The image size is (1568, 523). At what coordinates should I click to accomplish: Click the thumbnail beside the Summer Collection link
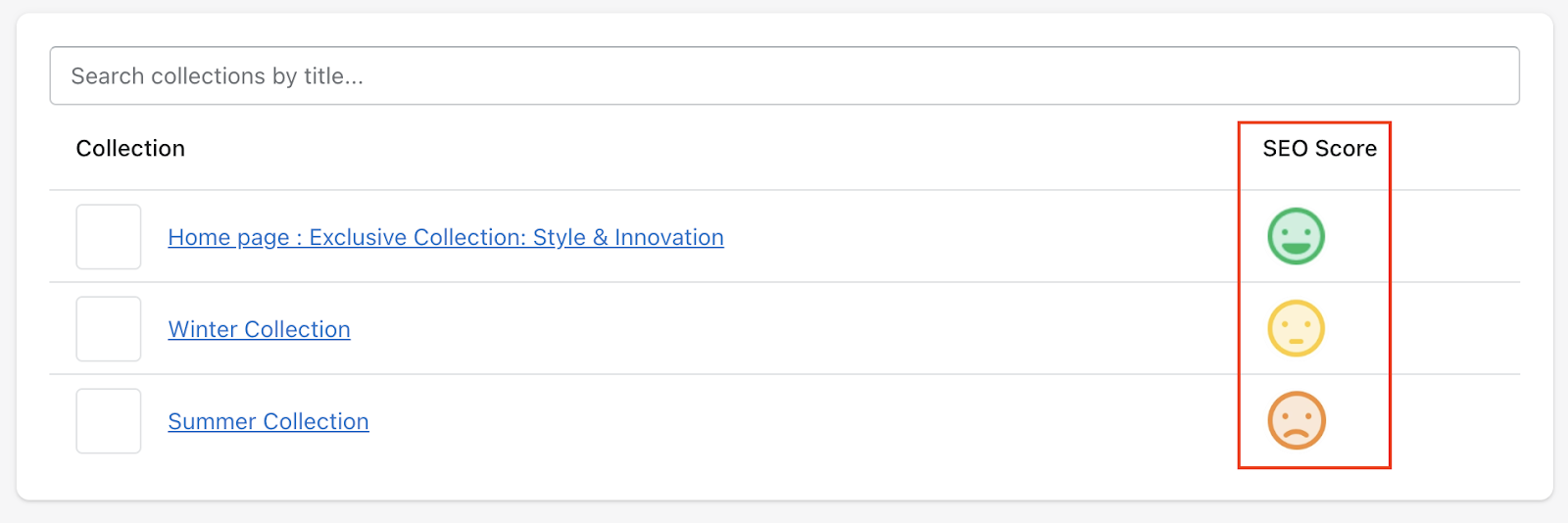pyautogui.click(x=109, y=420)
